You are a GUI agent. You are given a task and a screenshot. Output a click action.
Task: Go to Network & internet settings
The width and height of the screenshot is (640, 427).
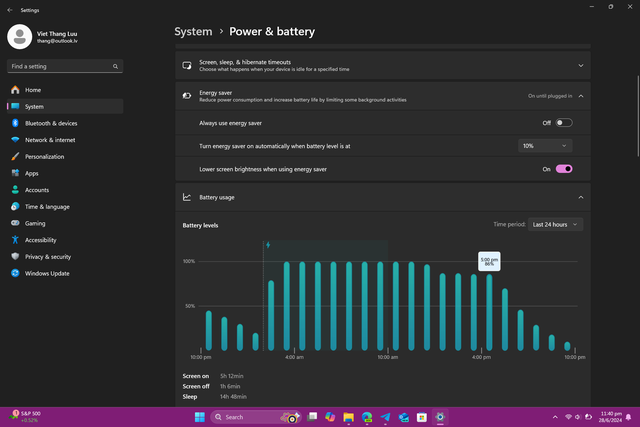[x=50, y=140]
